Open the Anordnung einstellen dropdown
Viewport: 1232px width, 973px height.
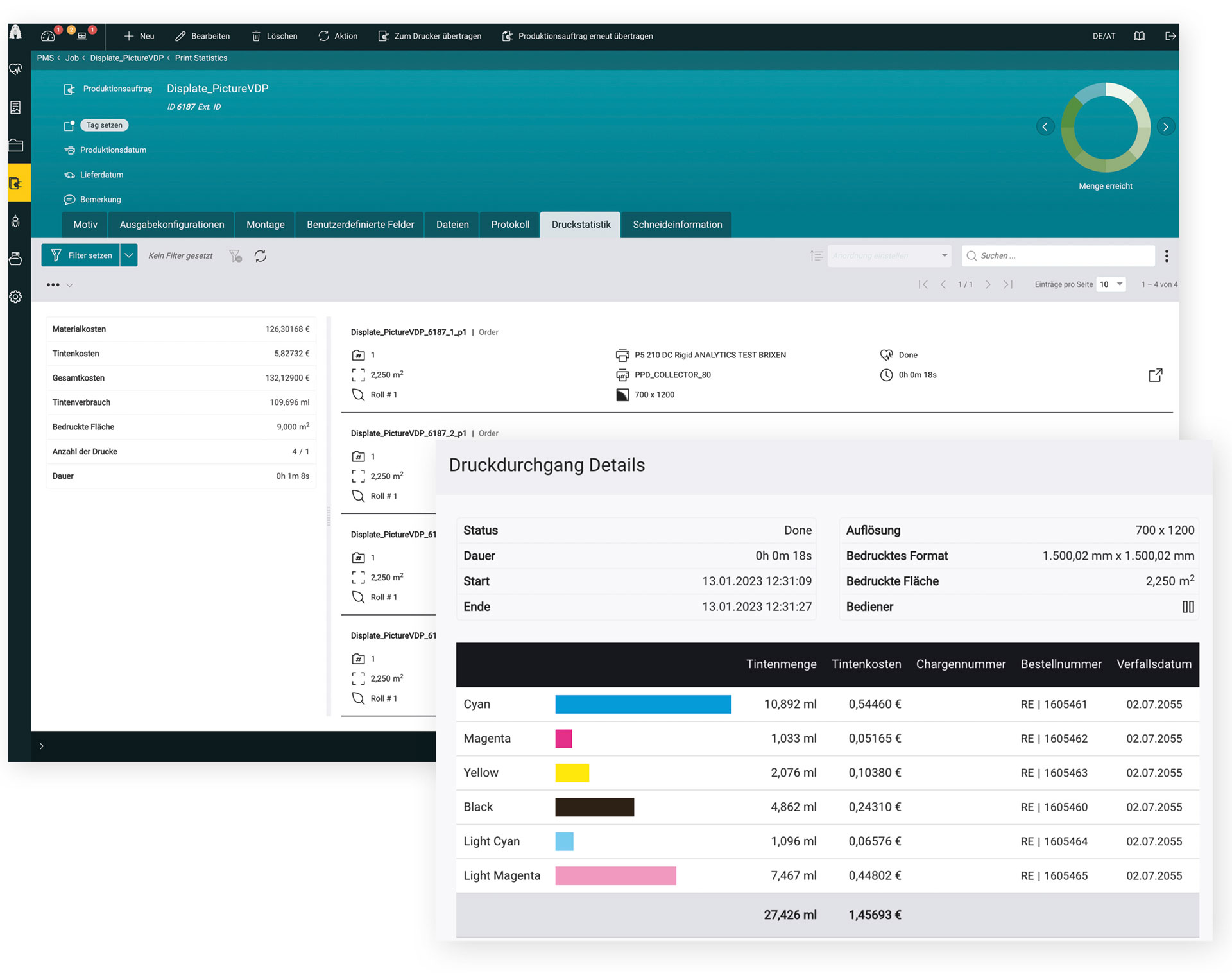(889, 256)
